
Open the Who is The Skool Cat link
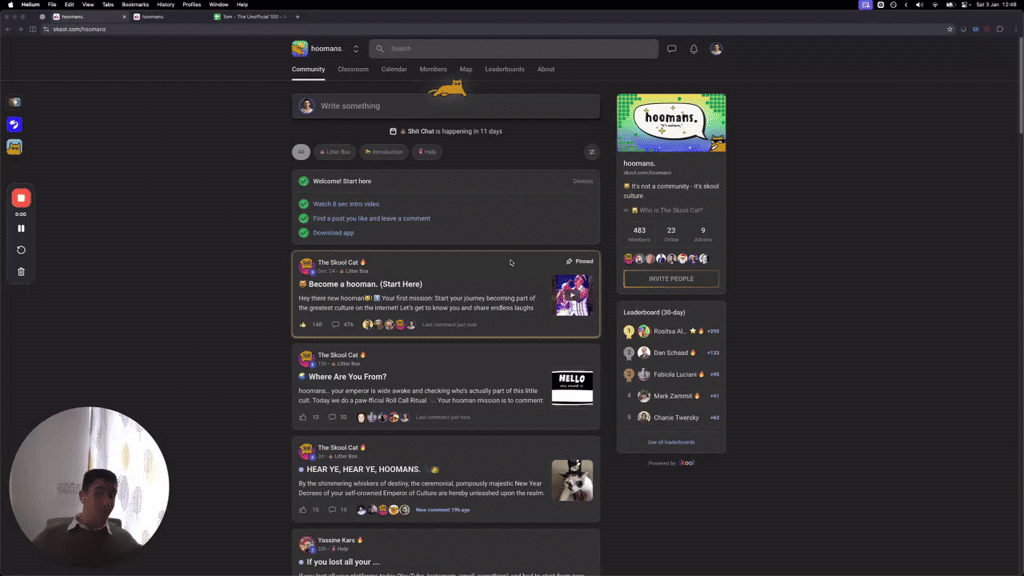click(x=667, y=210)
